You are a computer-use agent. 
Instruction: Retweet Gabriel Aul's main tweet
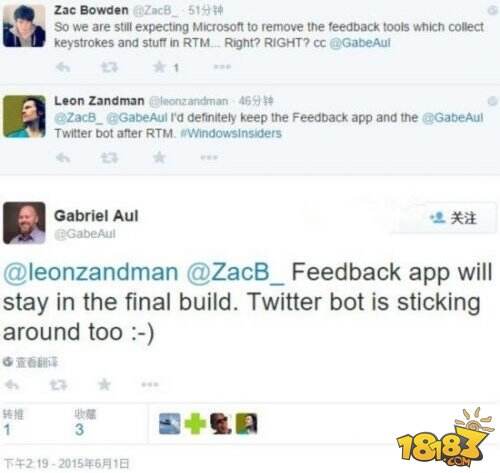[x=59, y=385]
